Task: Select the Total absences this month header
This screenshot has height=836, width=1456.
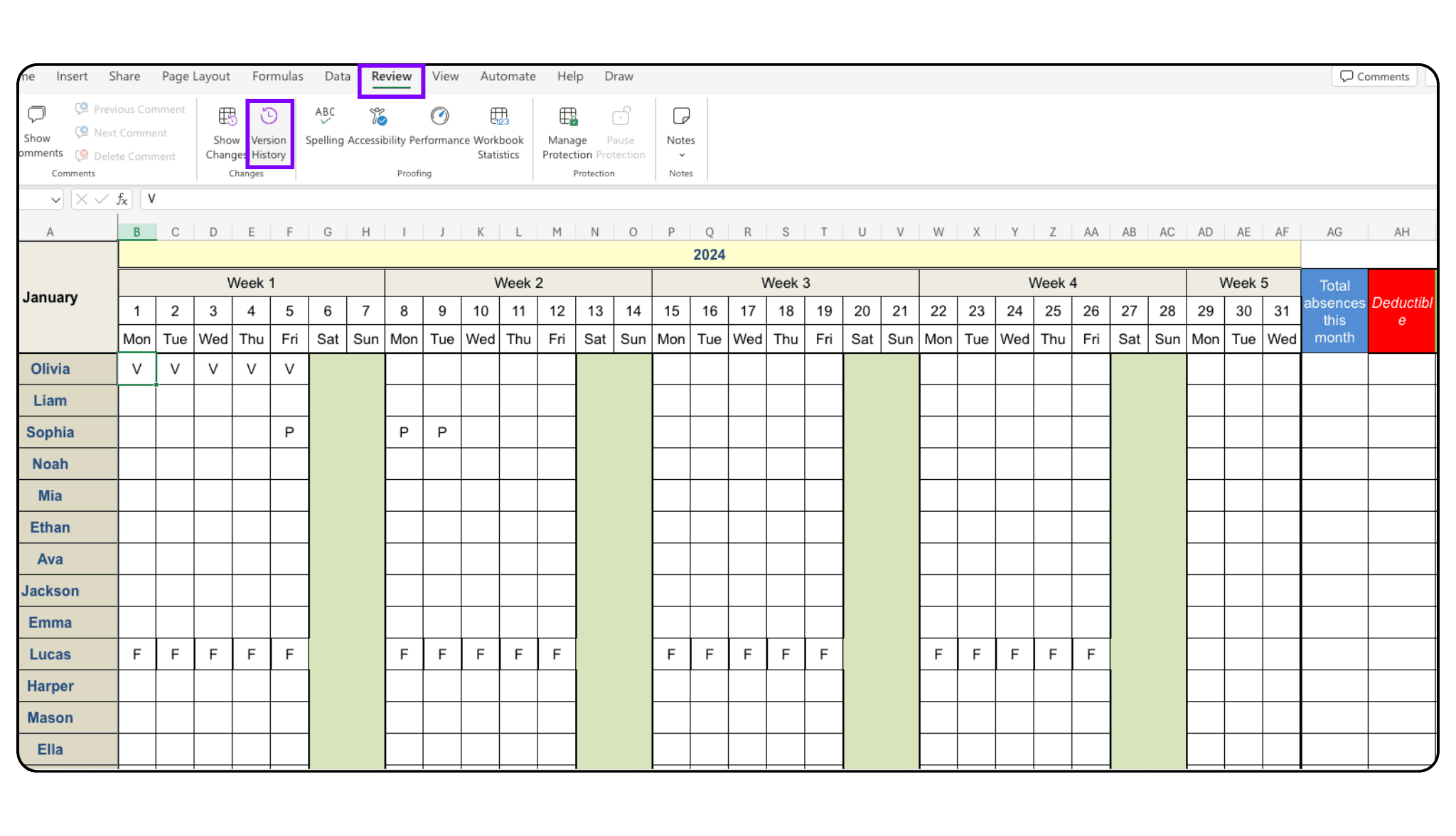Action: tap(1334, 311)
